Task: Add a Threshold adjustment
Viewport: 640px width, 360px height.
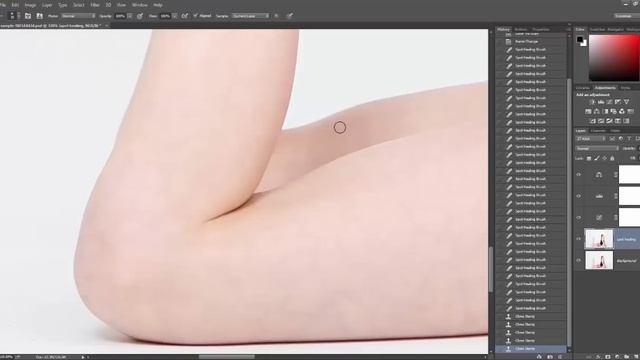Action: click(609, 121)
